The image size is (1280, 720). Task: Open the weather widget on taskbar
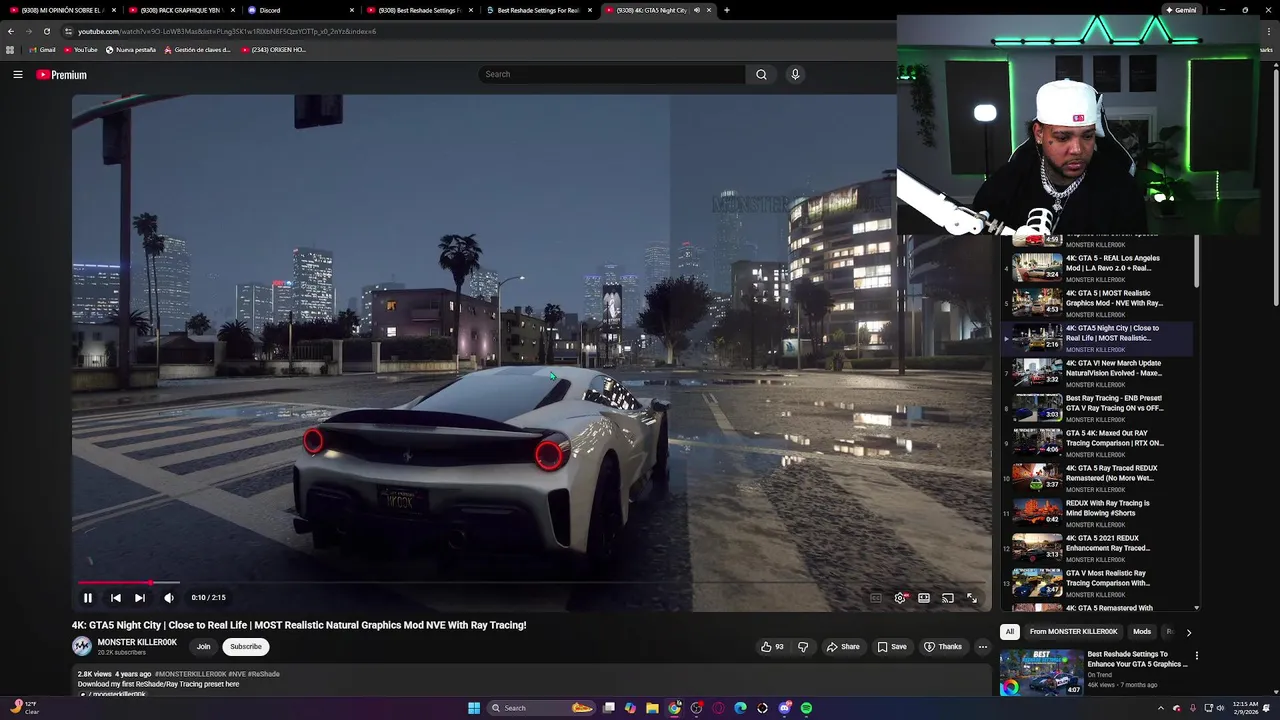pos(24,708)
